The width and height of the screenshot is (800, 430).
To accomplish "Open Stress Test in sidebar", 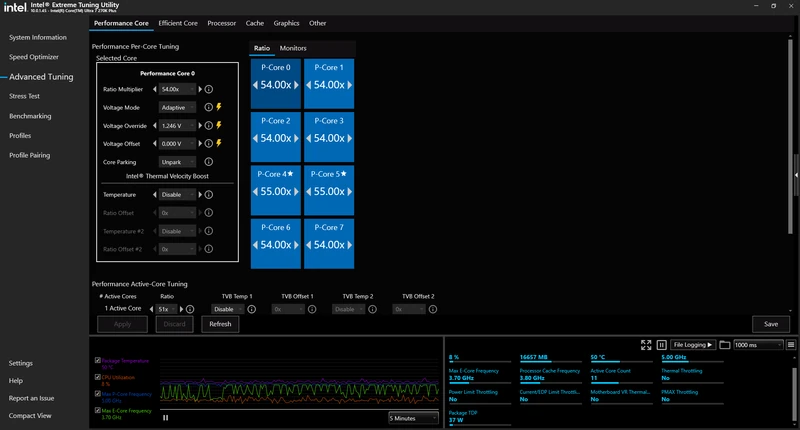I will [24, 96].
